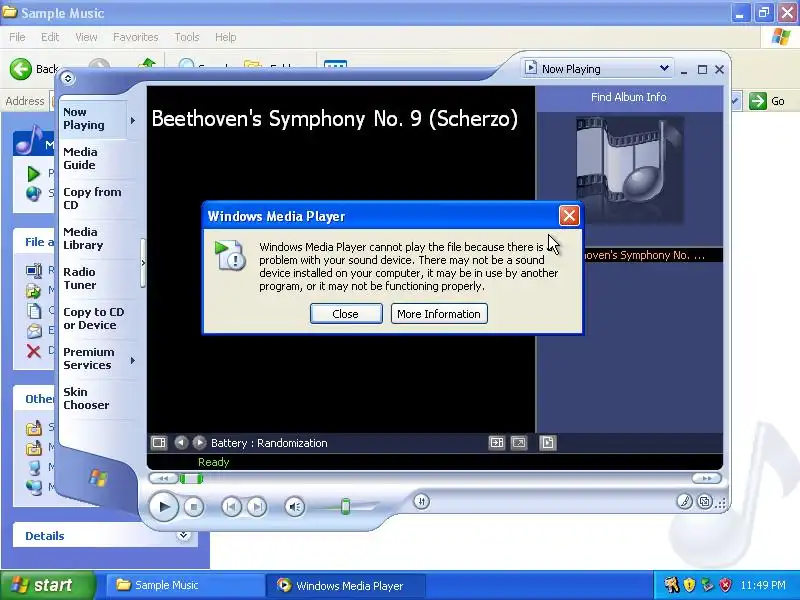Expand the Now Playing tab arrow

click(x=133, y=120)
